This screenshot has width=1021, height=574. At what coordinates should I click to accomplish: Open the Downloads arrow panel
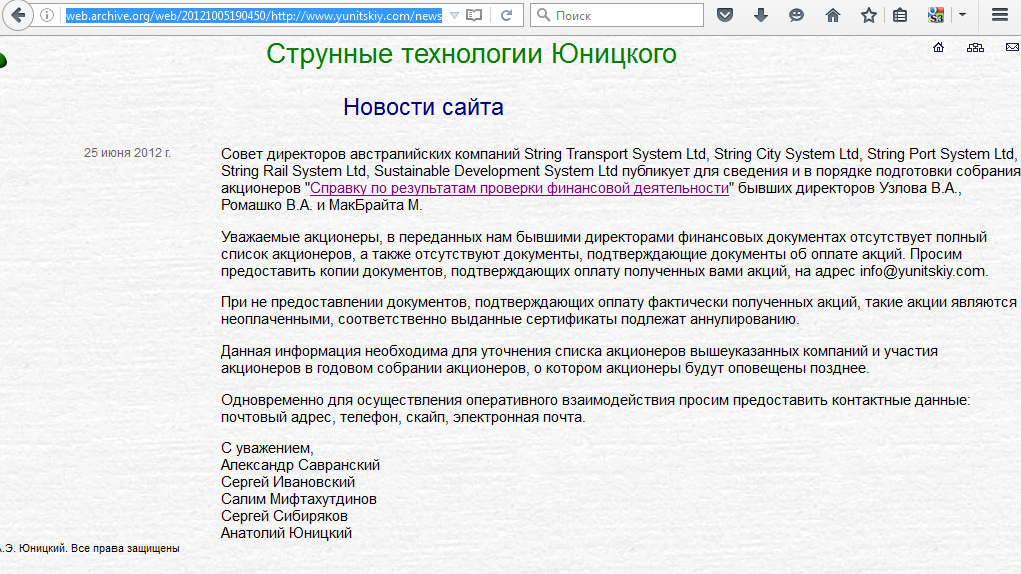pyautogui.click(x=761, y=16)
